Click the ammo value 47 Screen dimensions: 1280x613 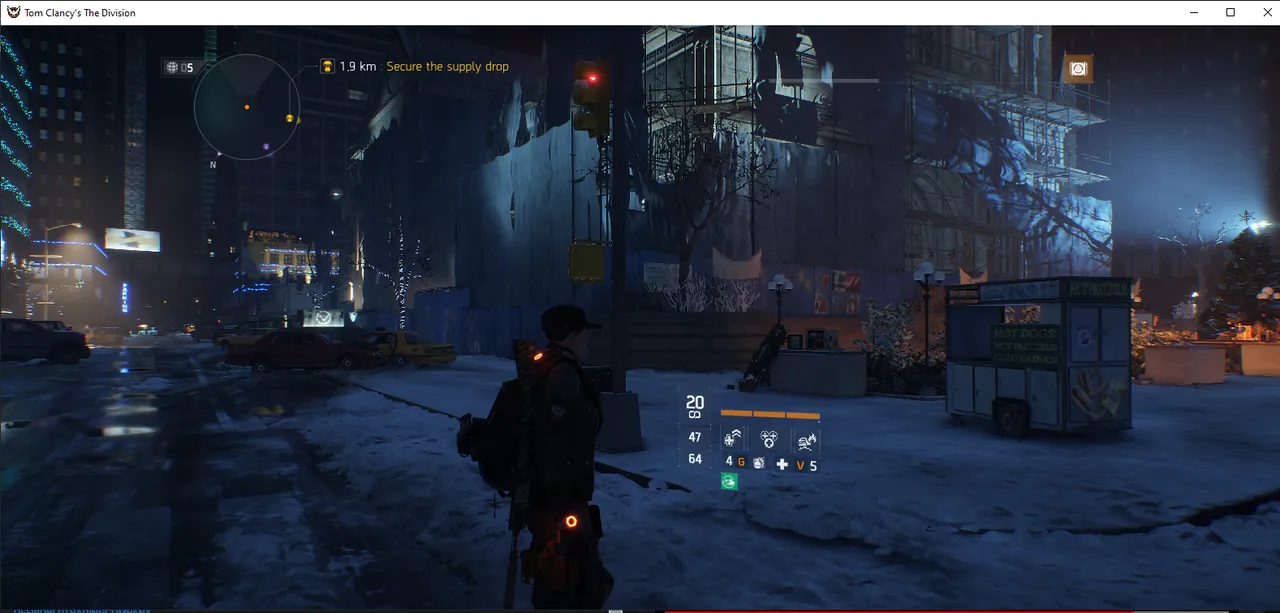(x=695, y=438)
